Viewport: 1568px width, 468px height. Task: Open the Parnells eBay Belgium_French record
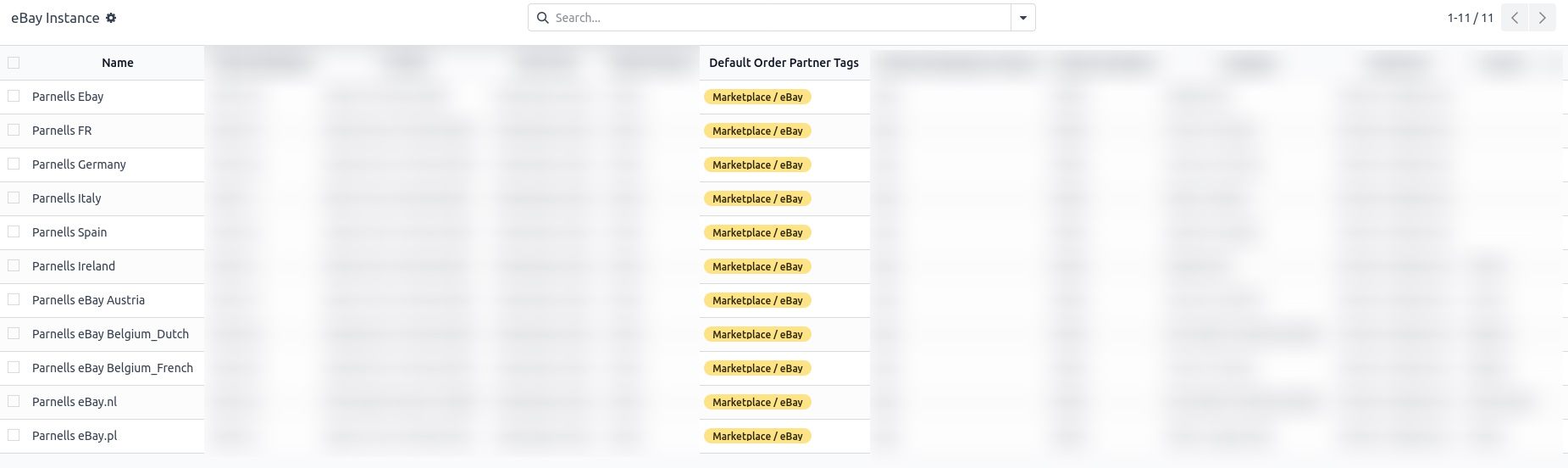tap(113, 368)
